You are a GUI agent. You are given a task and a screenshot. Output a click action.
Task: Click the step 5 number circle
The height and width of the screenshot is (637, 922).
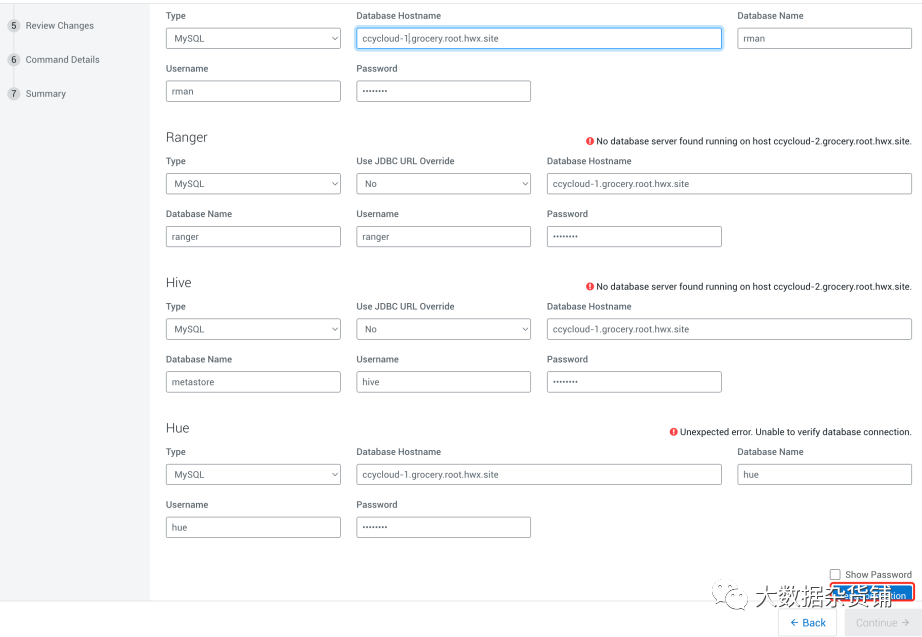(x=14, y=26)
